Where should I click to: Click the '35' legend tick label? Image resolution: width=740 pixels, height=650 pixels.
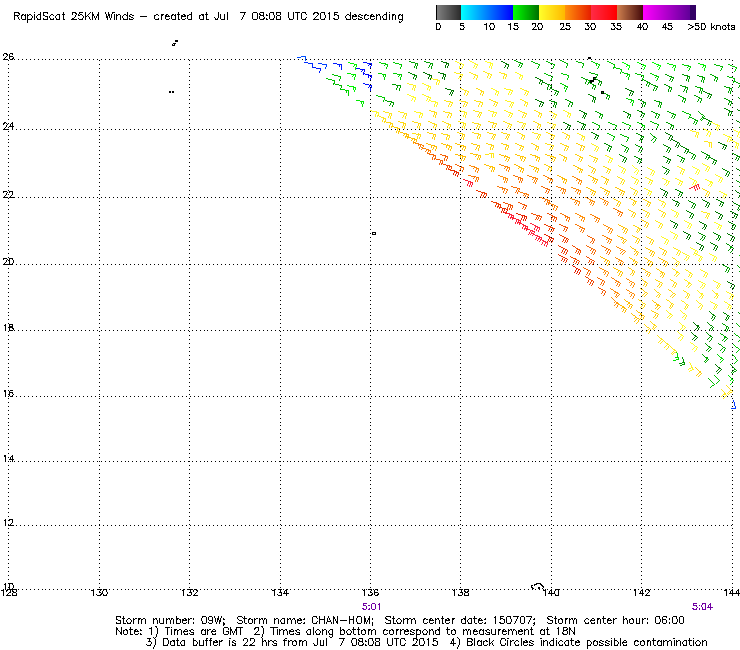click(616, 27)
